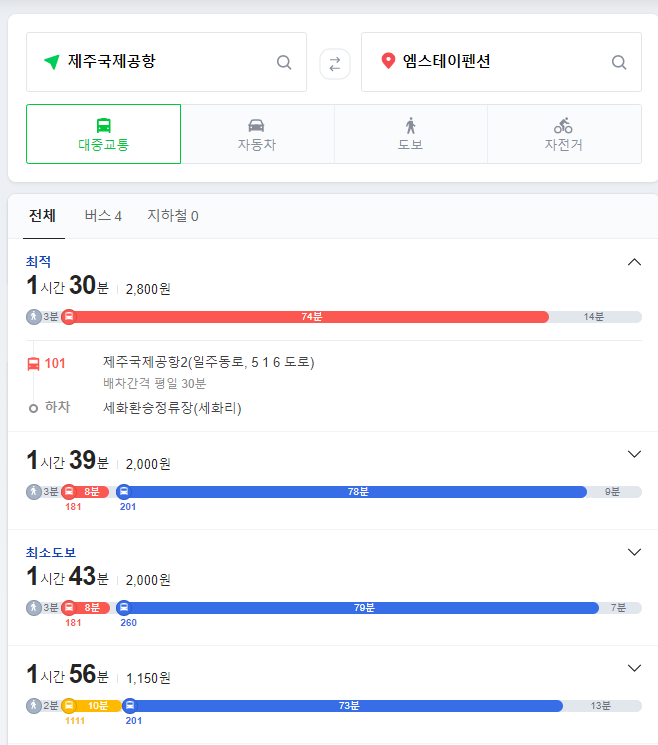Click the search icon in the 제주국제공항 field
This screenshot has height=745, width=658.
pos(284,62)
